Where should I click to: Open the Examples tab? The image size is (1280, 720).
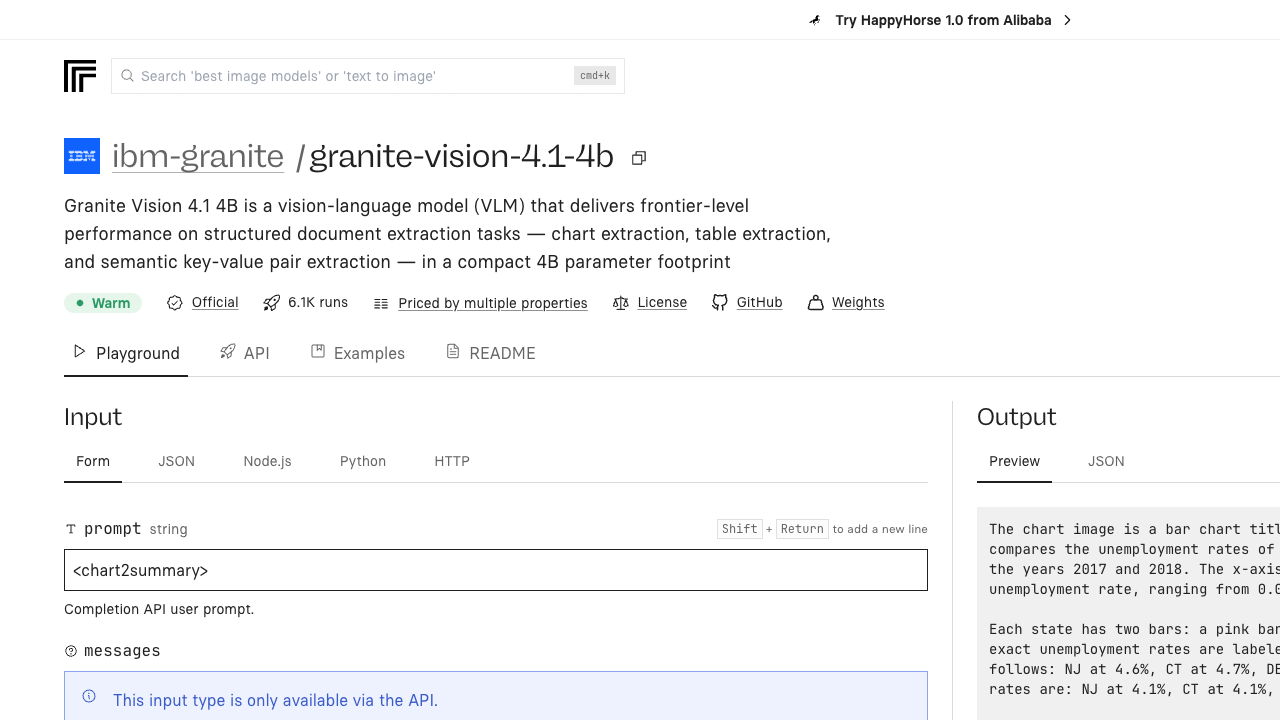(357, 353)
